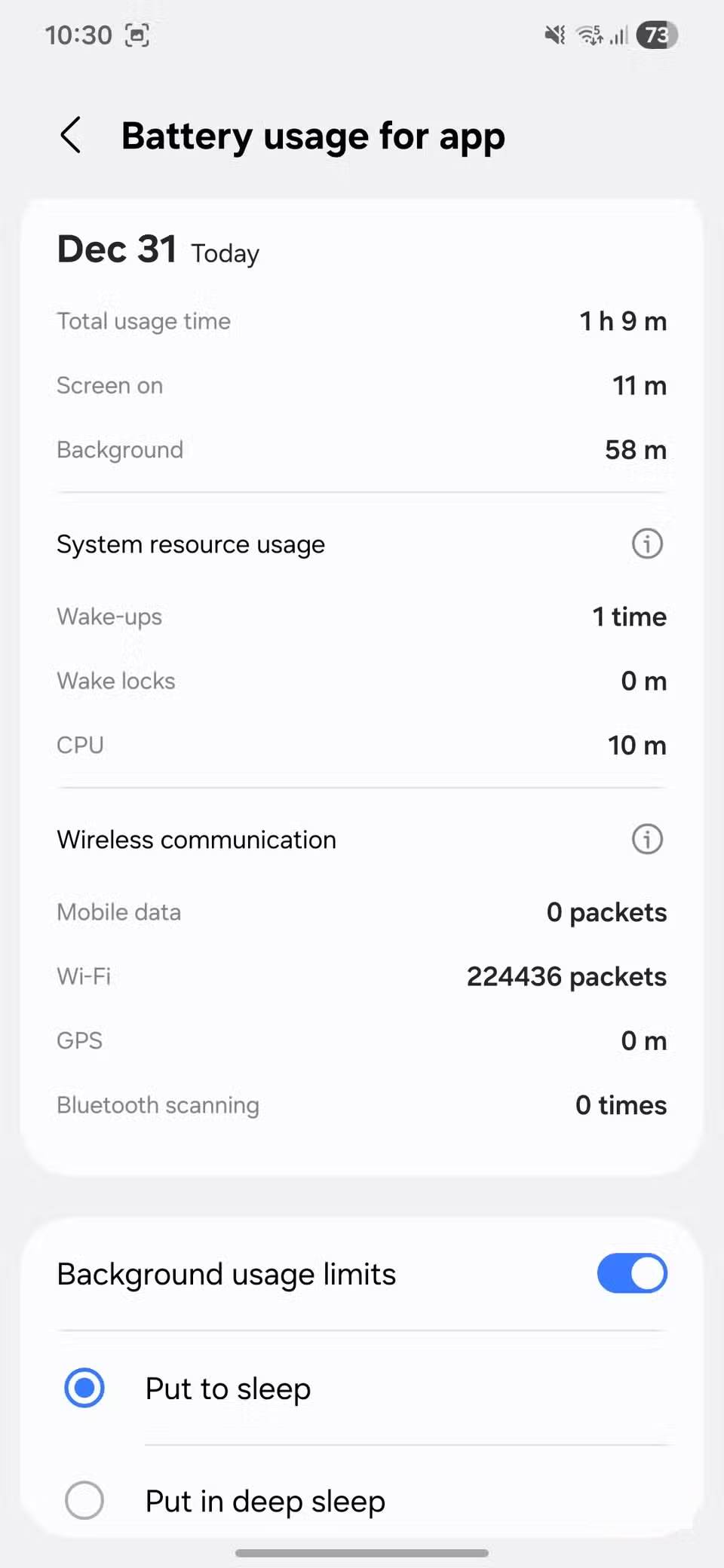724x1568 pixels.
Task: Select the Put to sleep radio button
Action: tap(84, 1388)
